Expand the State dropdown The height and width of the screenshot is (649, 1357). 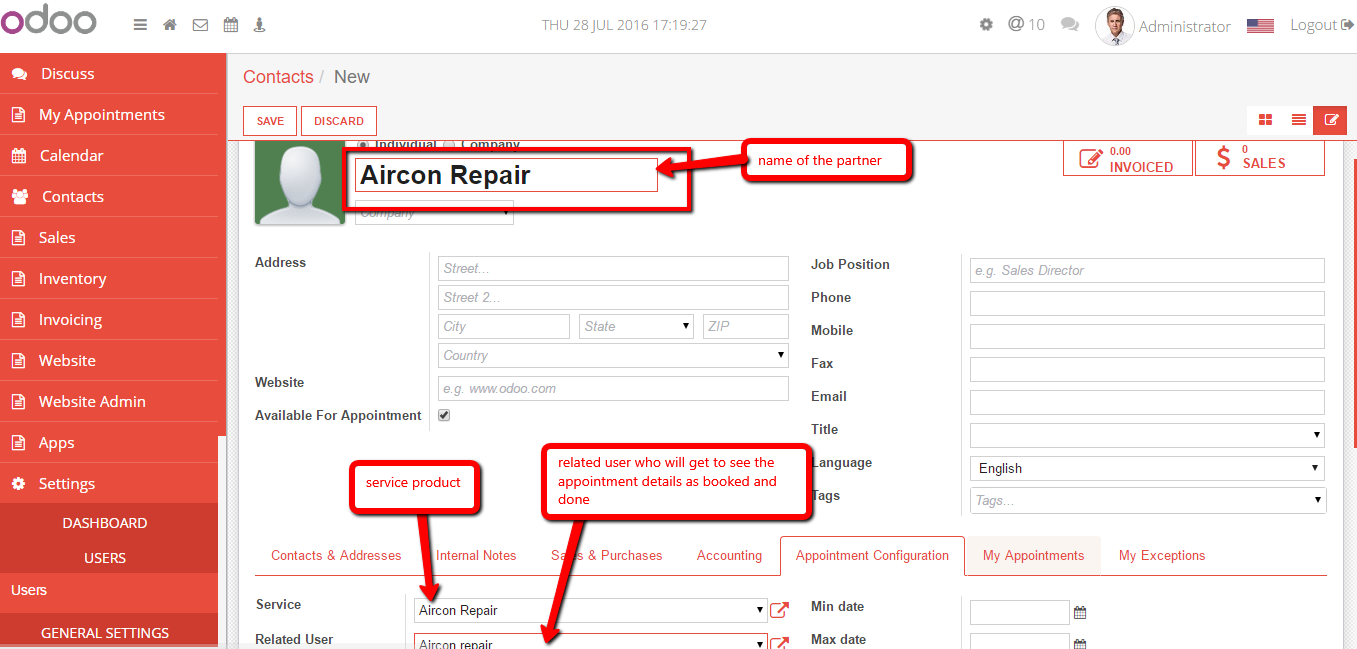coord(636,326)
